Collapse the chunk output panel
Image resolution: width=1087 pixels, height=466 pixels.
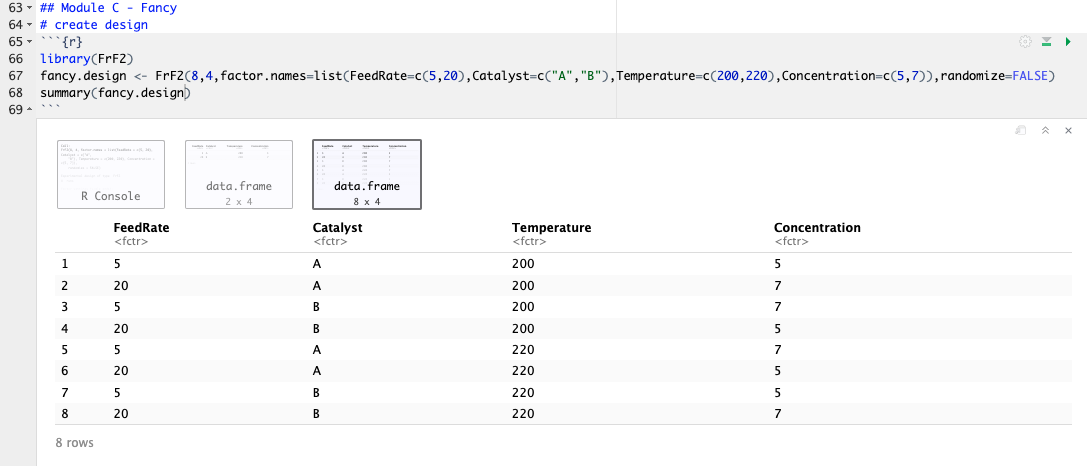[1045, 130]
